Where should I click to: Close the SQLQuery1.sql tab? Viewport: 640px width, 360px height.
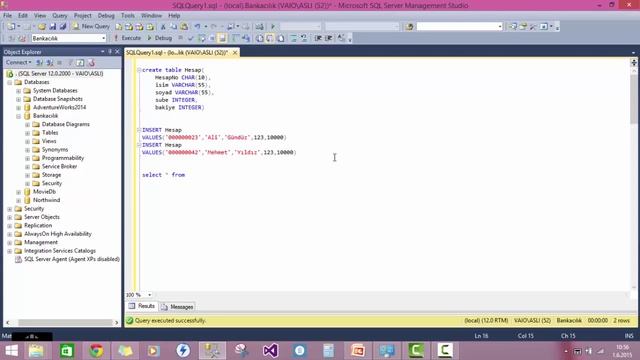235,53
